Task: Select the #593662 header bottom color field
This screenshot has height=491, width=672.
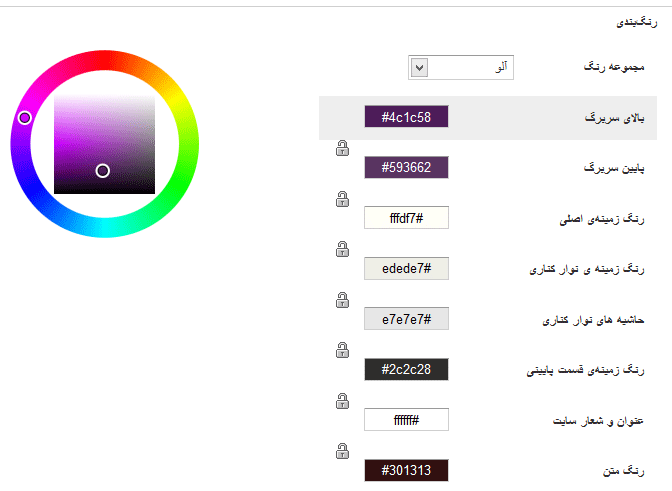Action: point(406,167)
